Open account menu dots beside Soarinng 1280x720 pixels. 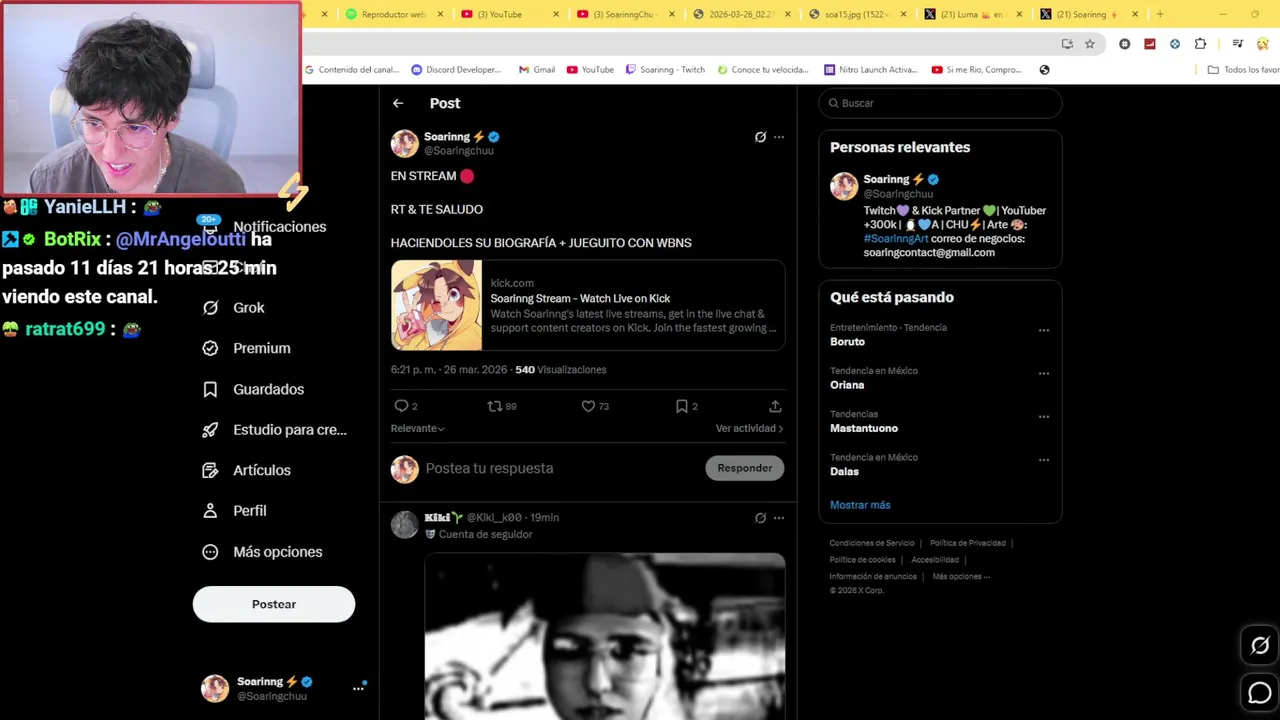pos(358,688)
